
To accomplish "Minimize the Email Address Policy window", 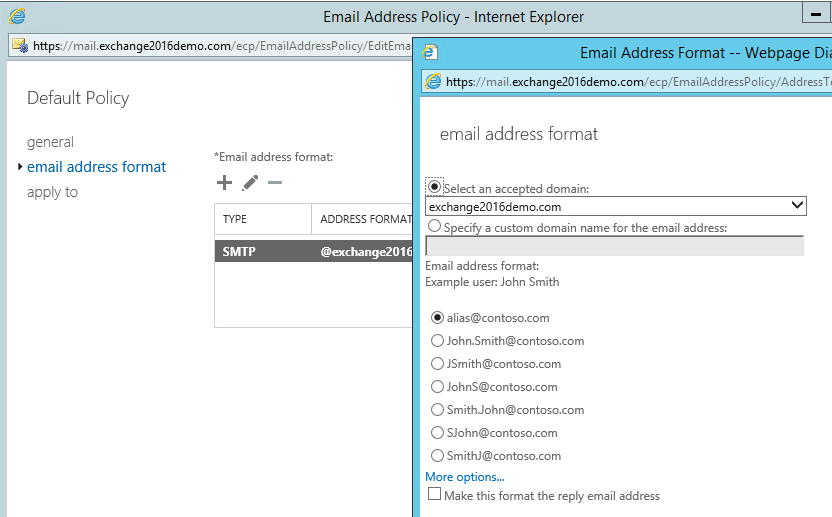I will pyautogui.click(x=816, y=14).
